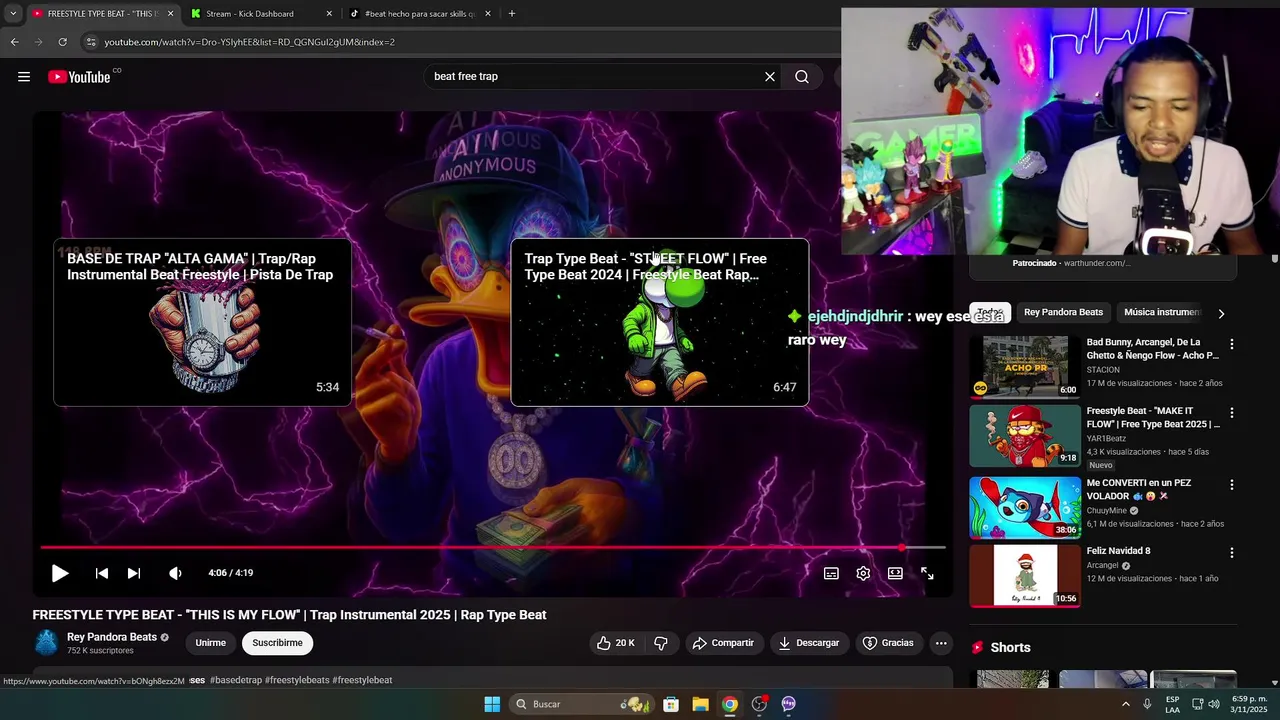
Task: Enter full screen mode
Action: [927, 573]
